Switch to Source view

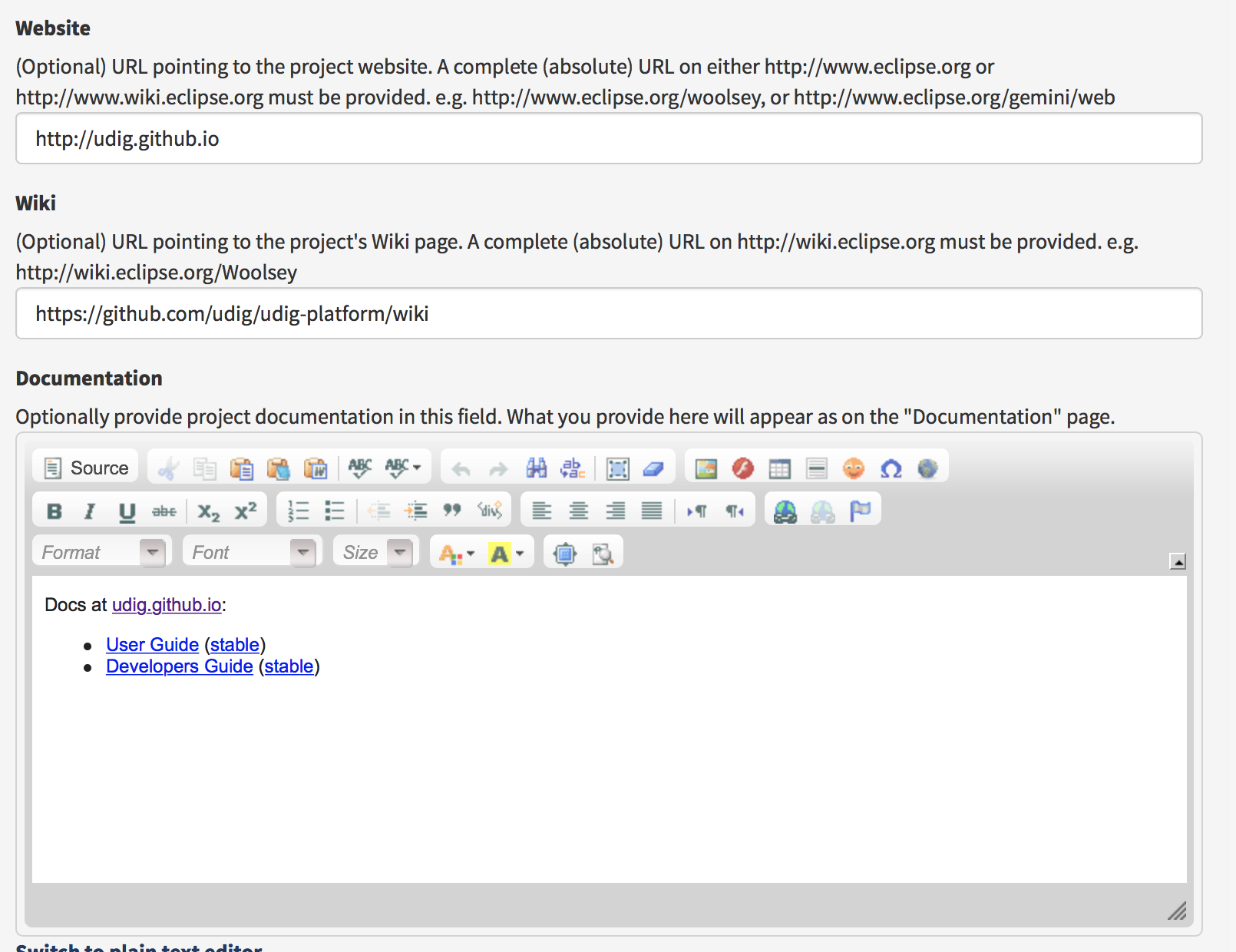(x=84, y=467)
